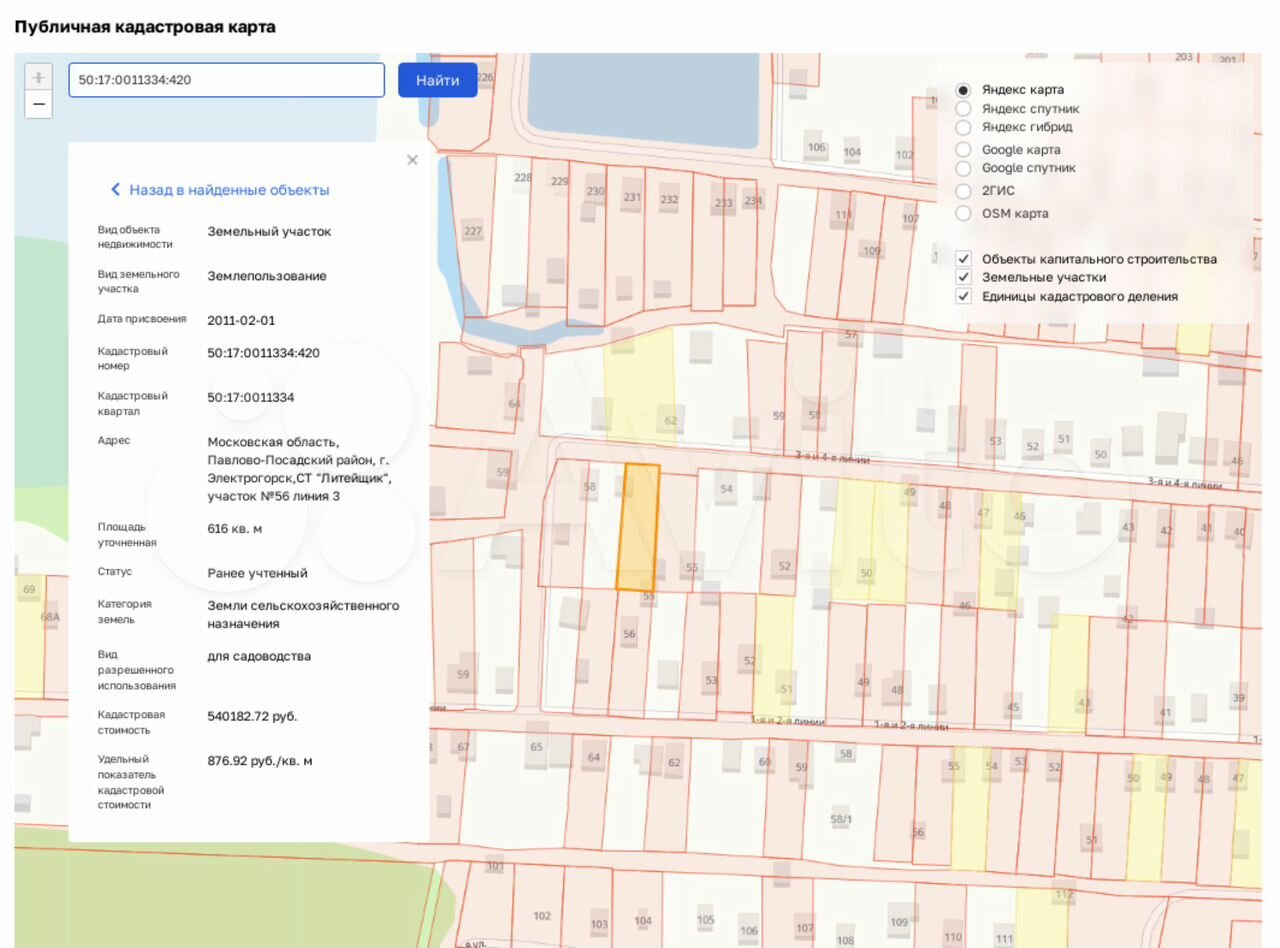
Task: Go back to найденные объекты list
Action: (228, 190)
